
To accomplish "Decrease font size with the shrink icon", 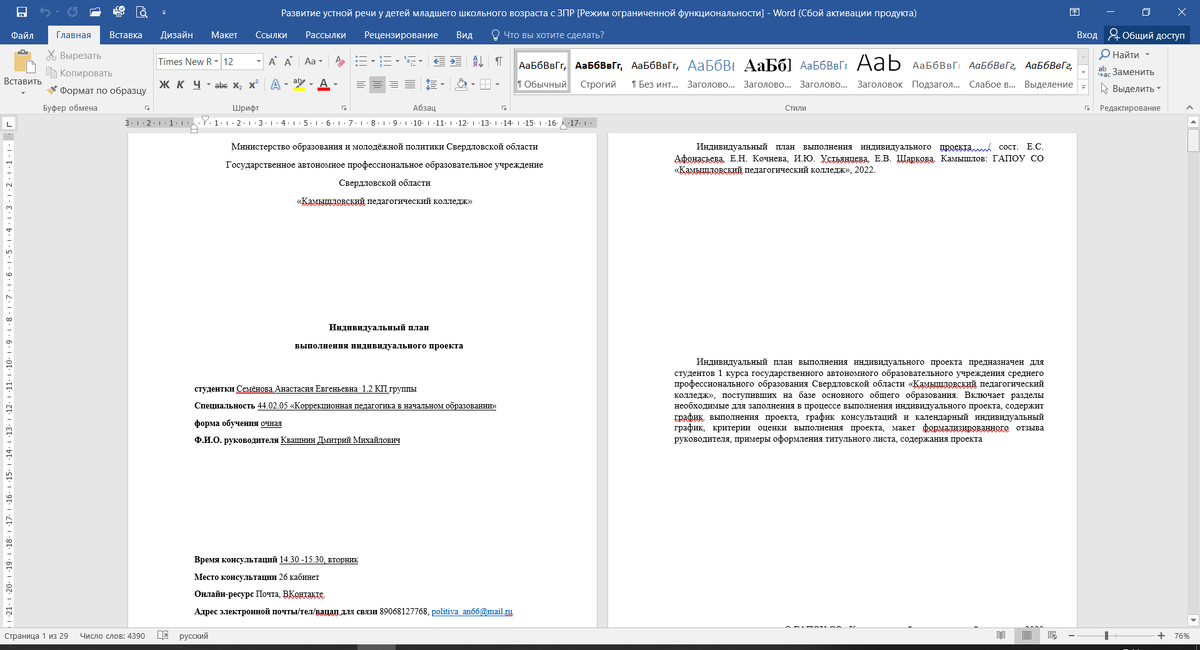I will 289,61.
